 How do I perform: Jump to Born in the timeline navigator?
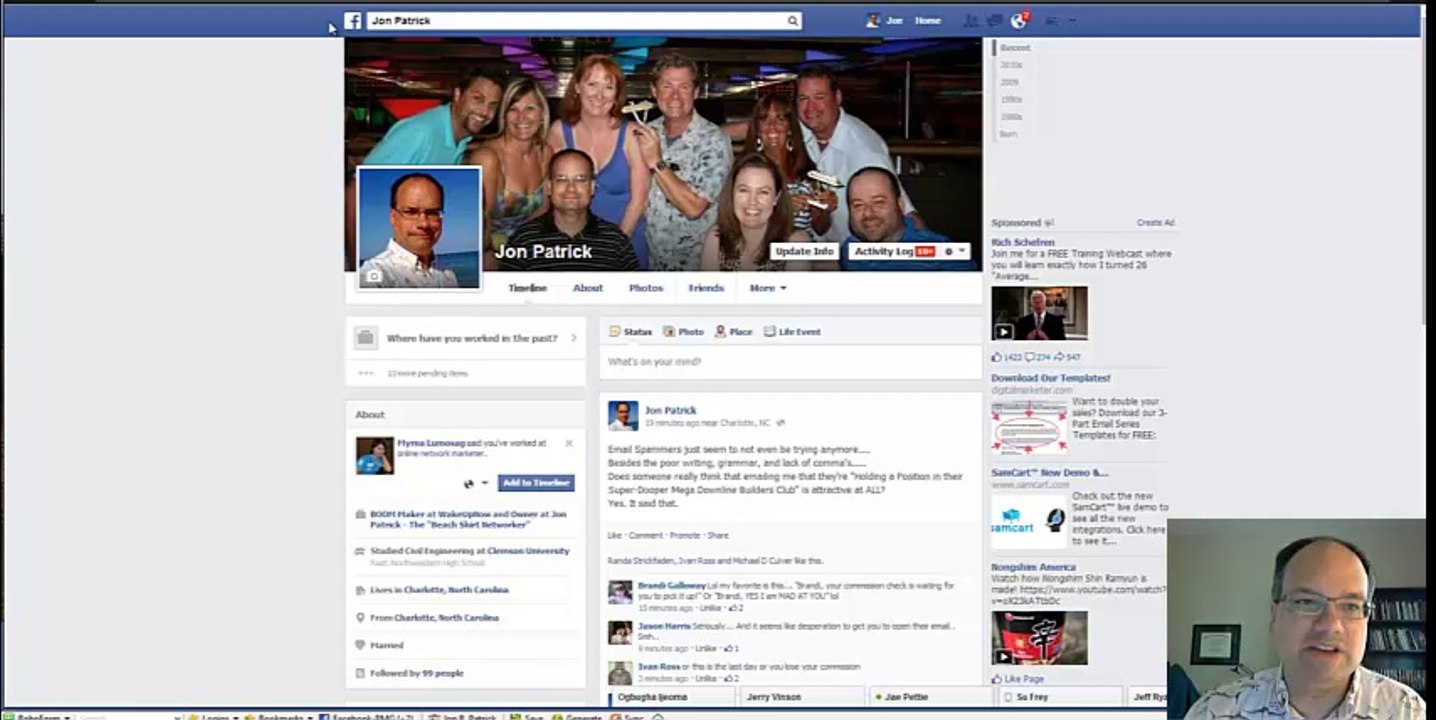1008,134
